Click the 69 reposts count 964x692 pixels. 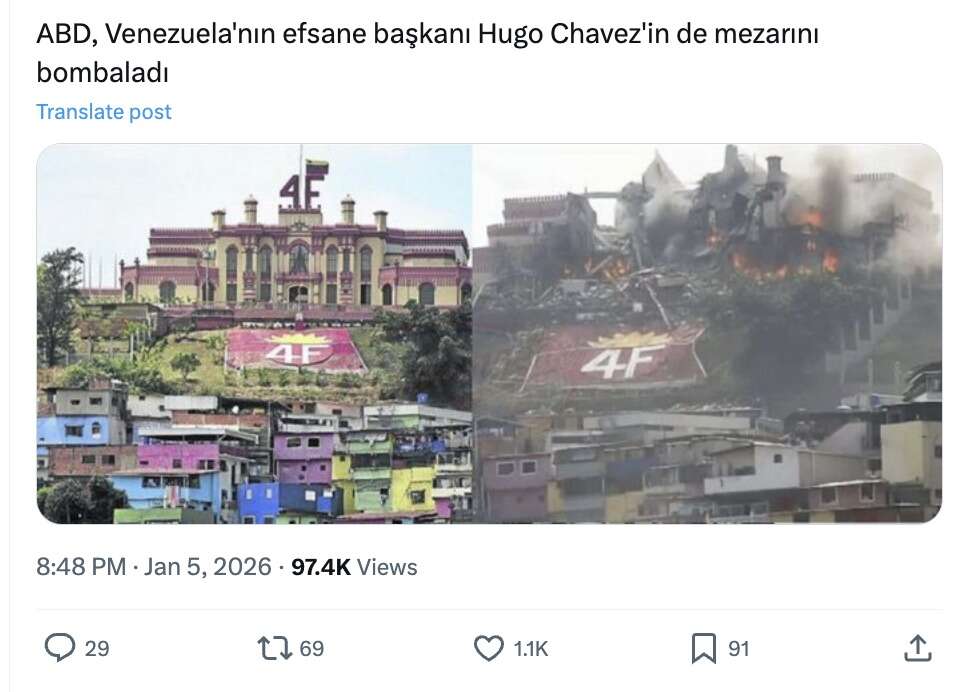[312, 649]
